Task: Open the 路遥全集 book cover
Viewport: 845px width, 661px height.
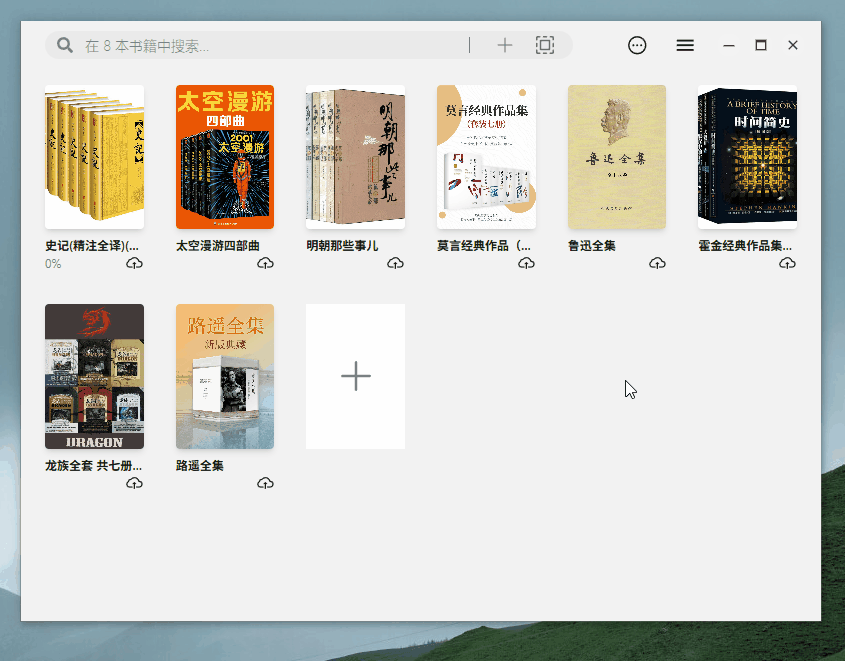Action: [x=225, y=377]
